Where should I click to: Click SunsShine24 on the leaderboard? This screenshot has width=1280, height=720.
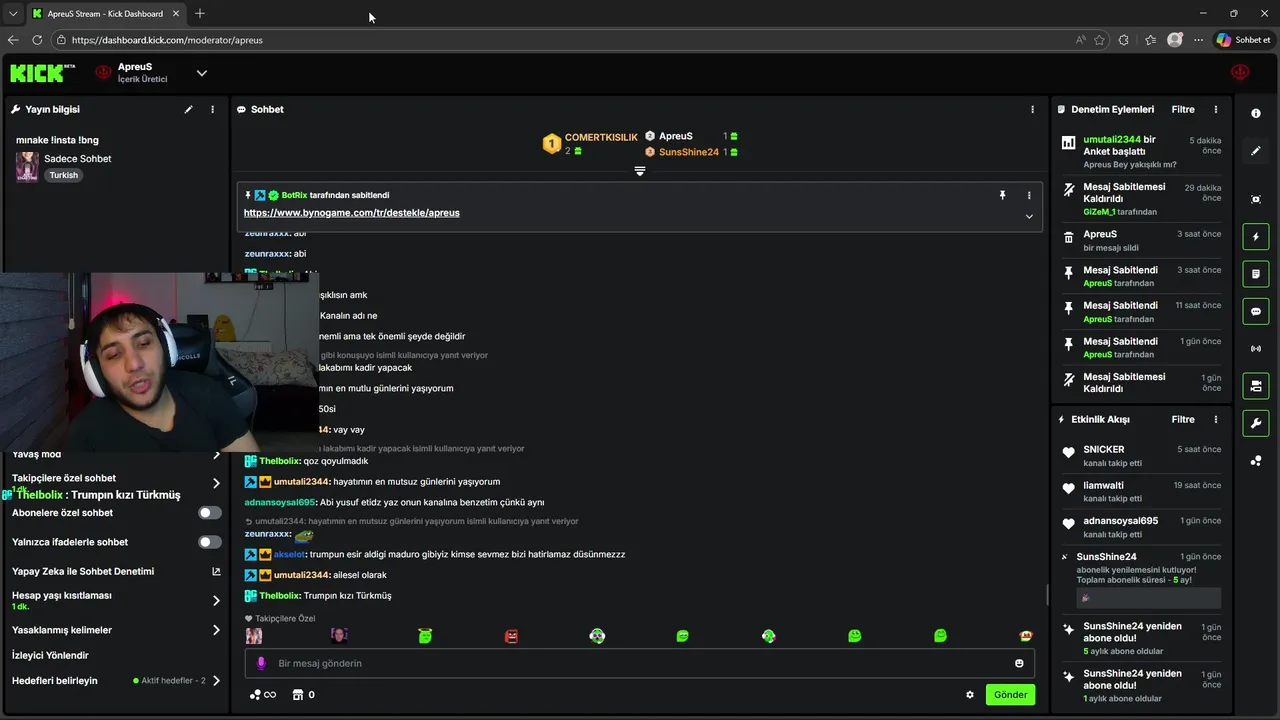coord(689,153)
